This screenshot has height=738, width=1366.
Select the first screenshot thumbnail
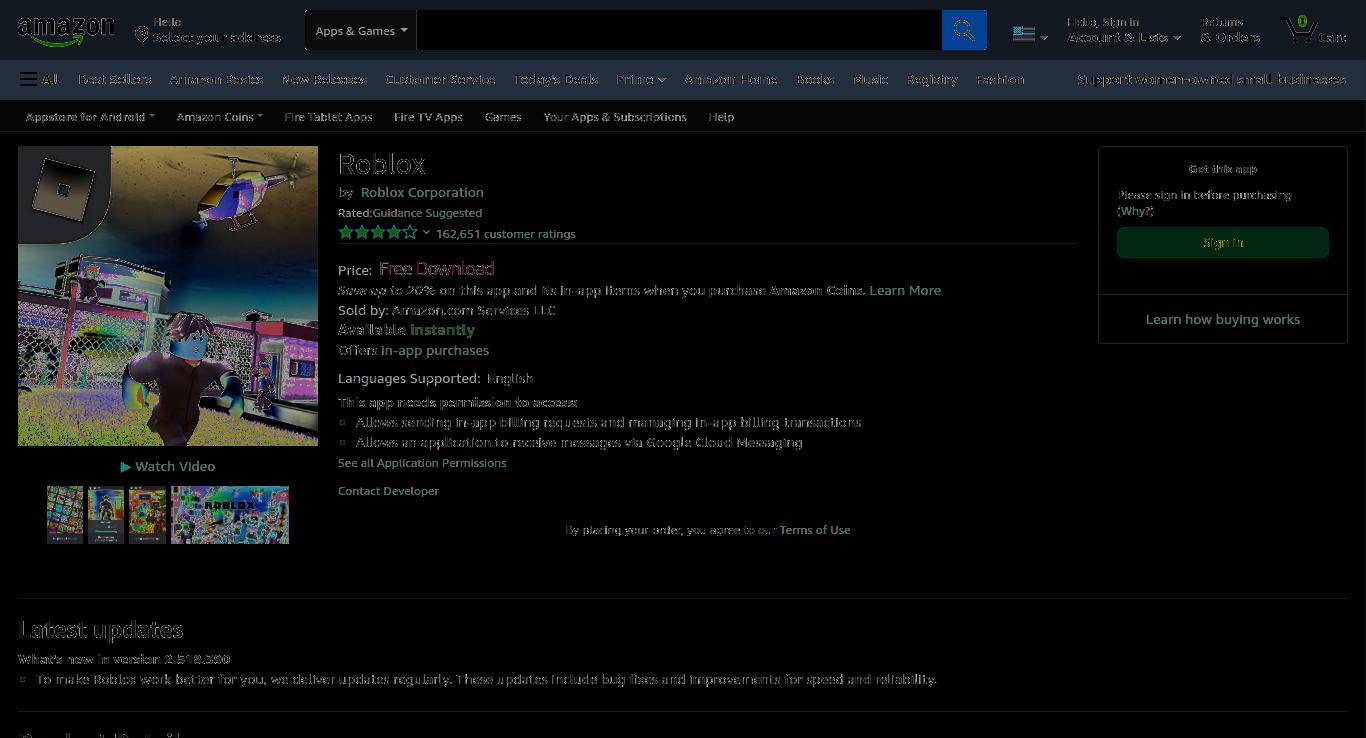[x=65, y=515]
